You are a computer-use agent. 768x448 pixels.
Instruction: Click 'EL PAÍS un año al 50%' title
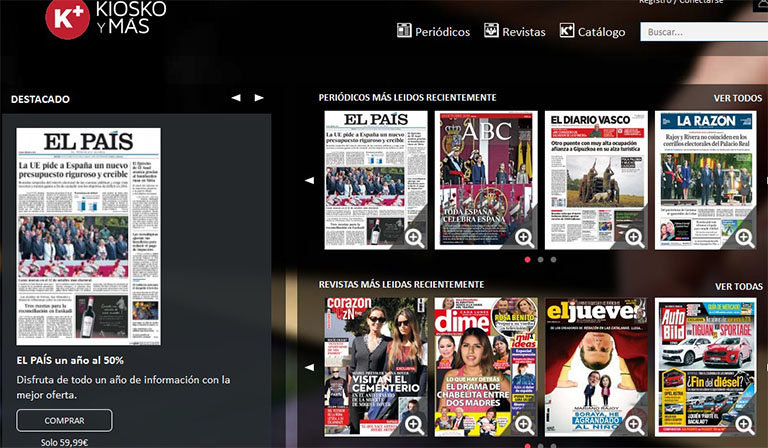click(70, 360)
